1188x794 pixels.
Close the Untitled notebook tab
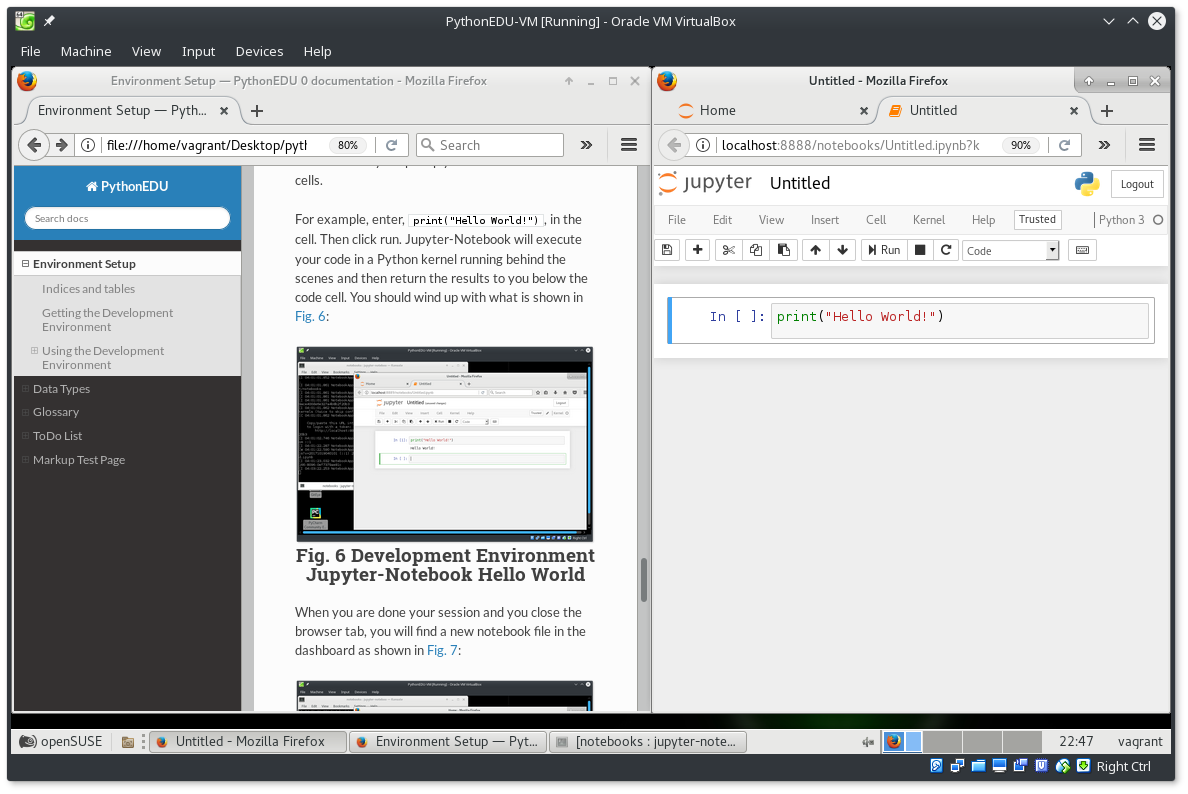coord(1074,111)
